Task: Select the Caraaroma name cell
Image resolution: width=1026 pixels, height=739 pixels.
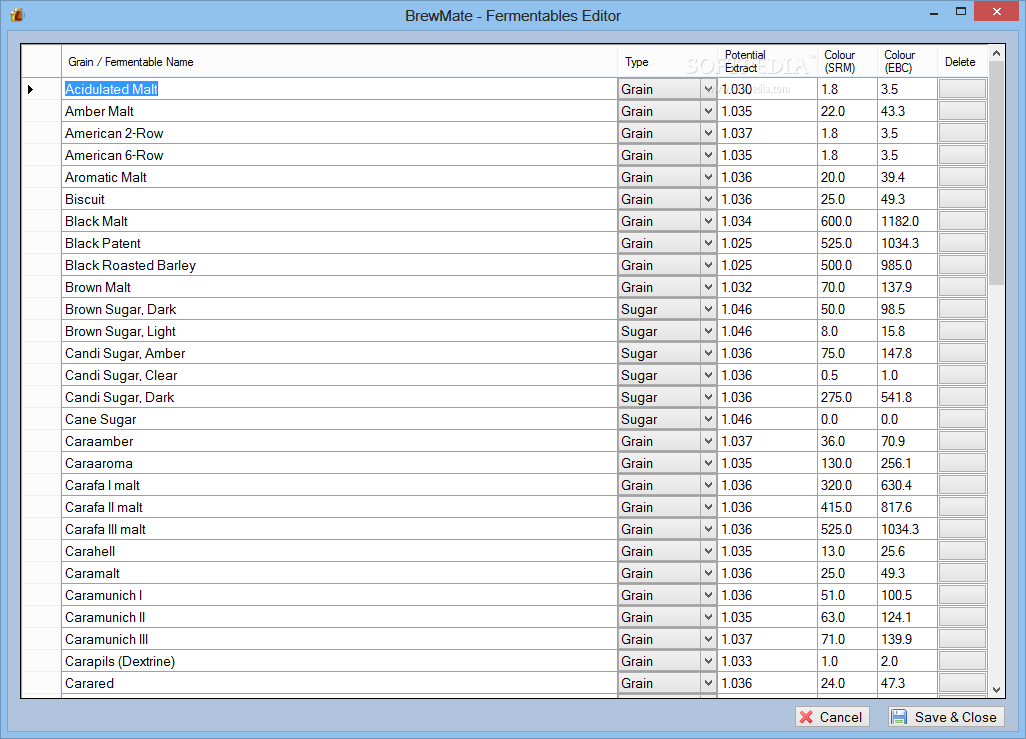Action: tap(339, 463)
